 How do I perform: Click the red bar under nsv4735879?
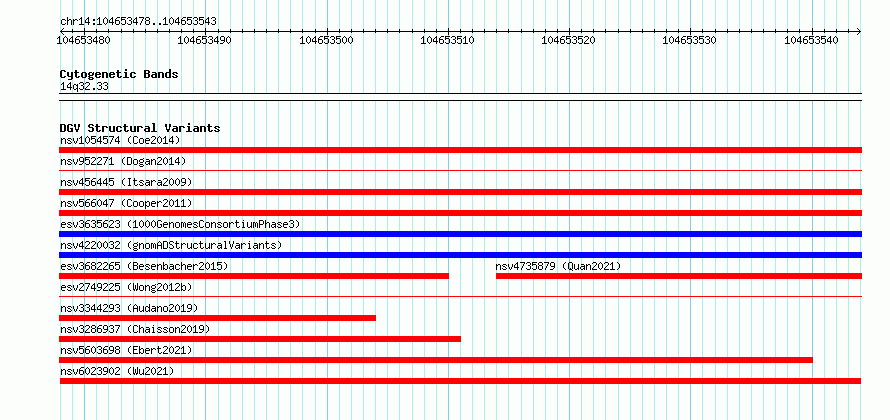pos(679,276)
